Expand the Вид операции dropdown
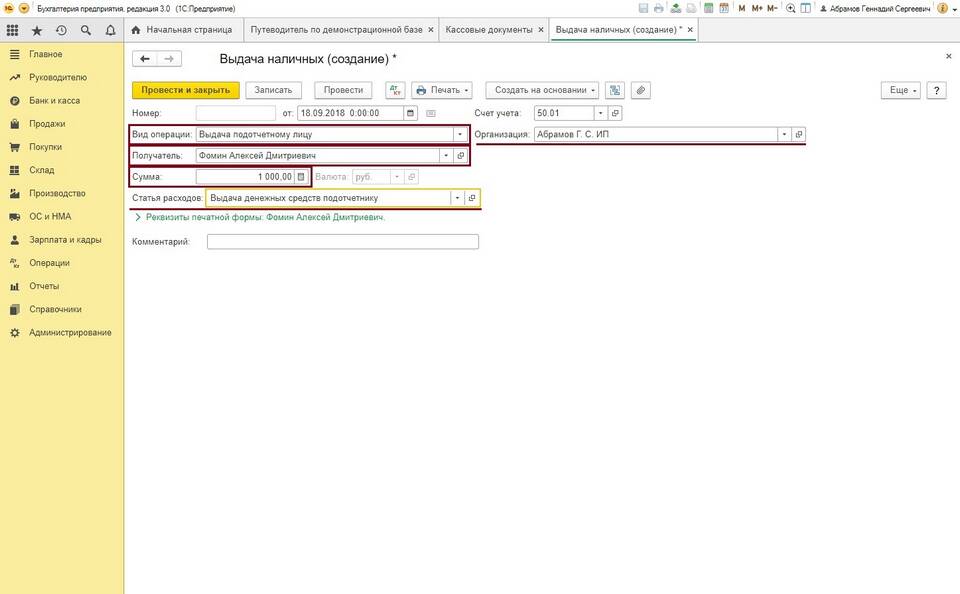This screenshot has width=960, height=594. (x=460, y=134)
